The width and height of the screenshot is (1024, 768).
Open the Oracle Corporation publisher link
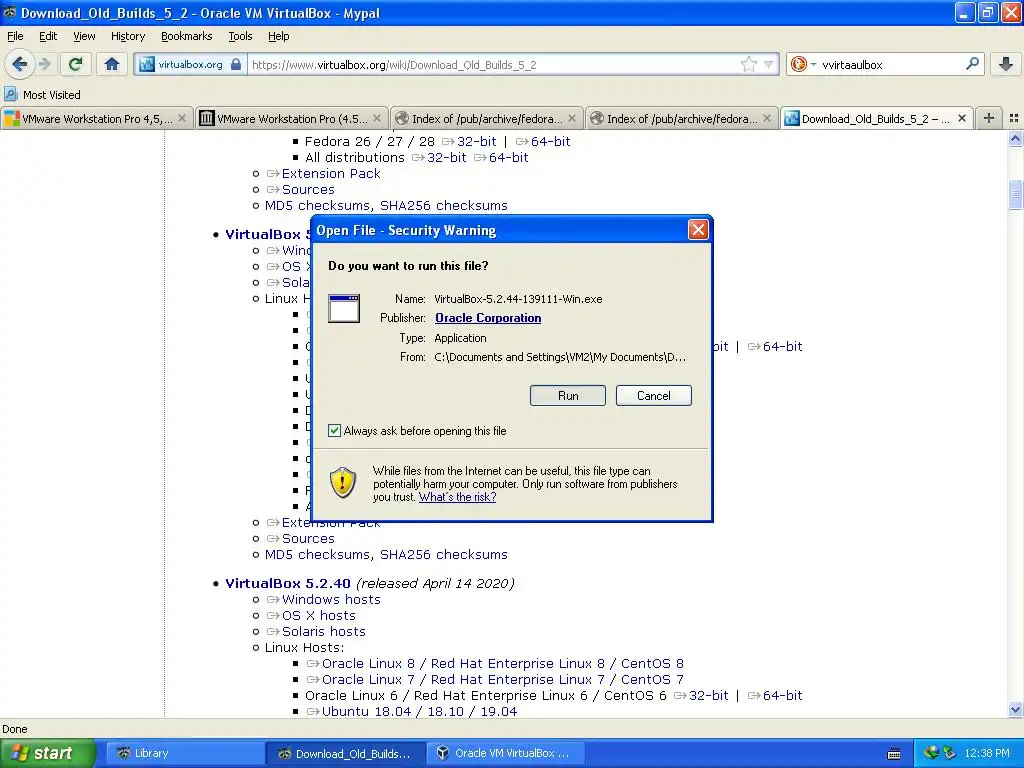[488, 318]
